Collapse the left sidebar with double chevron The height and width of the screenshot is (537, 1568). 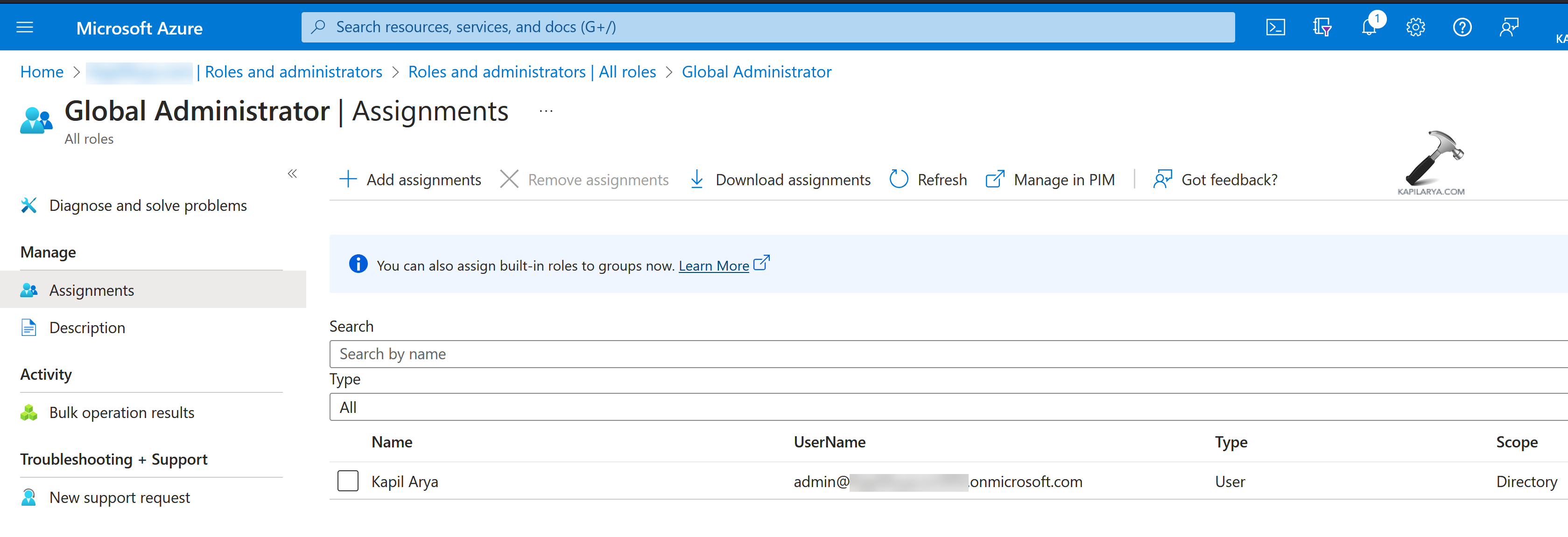click(x=292, y=174)
